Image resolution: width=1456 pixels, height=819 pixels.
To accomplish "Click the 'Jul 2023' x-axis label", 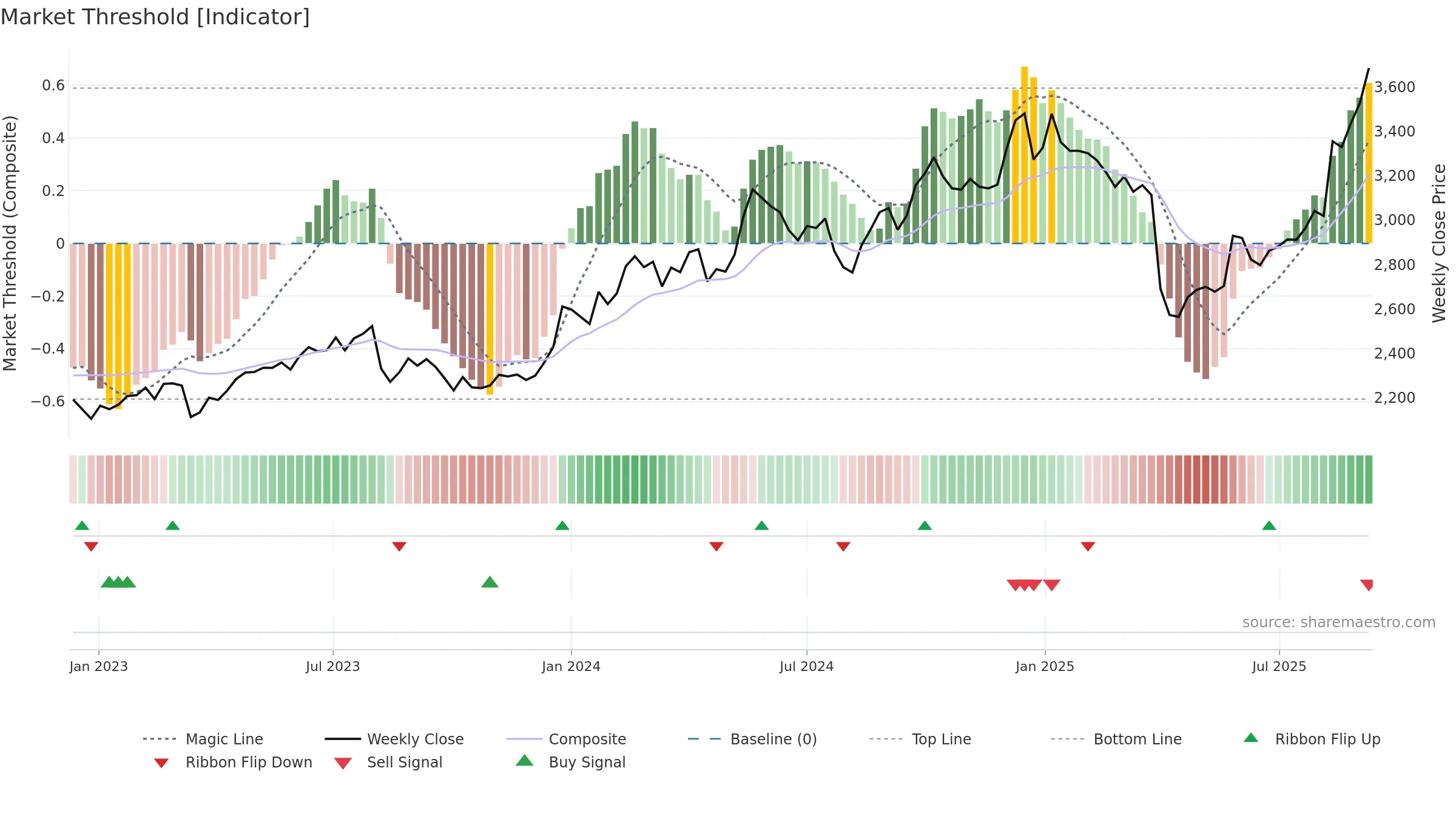I will (333, 667).
